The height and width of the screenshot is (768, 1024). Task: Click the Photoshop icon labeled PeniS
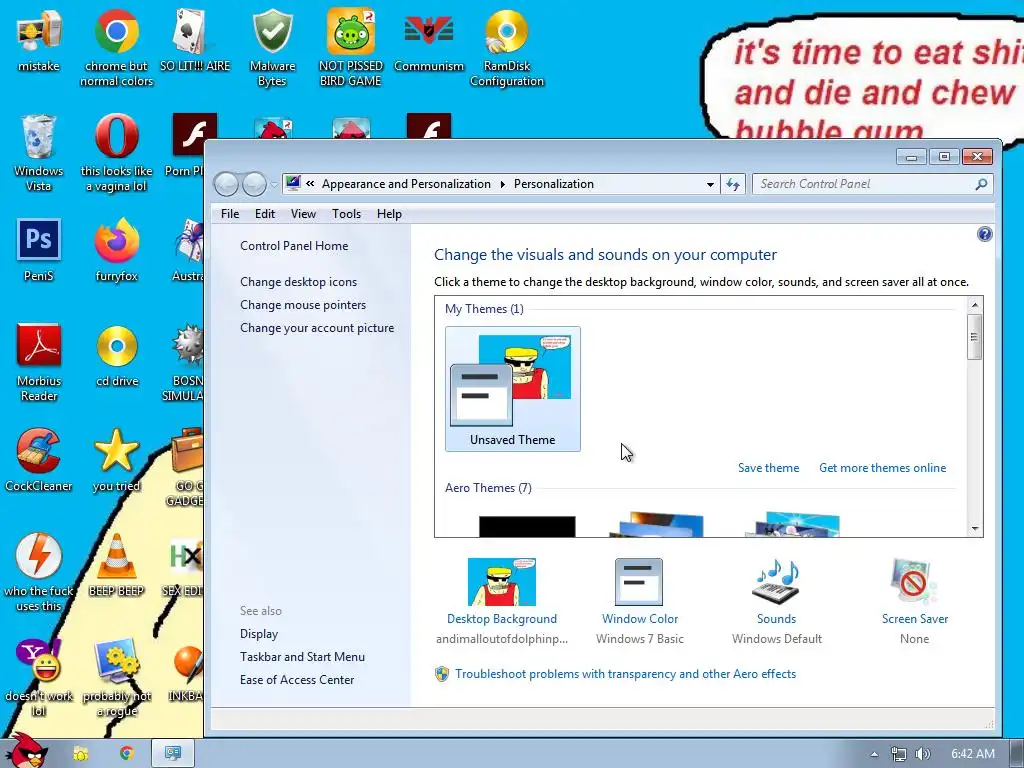(39, 251)
